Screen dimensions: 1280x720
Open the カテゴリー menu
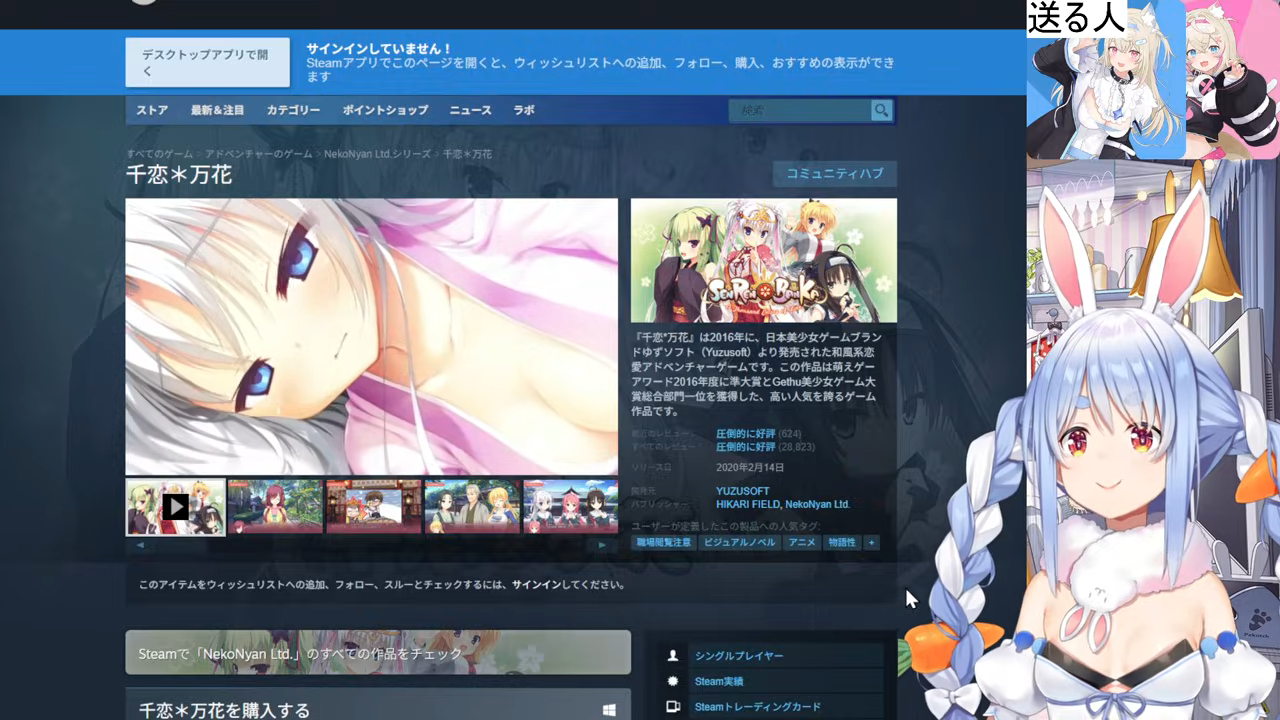(x=293, y=110)
